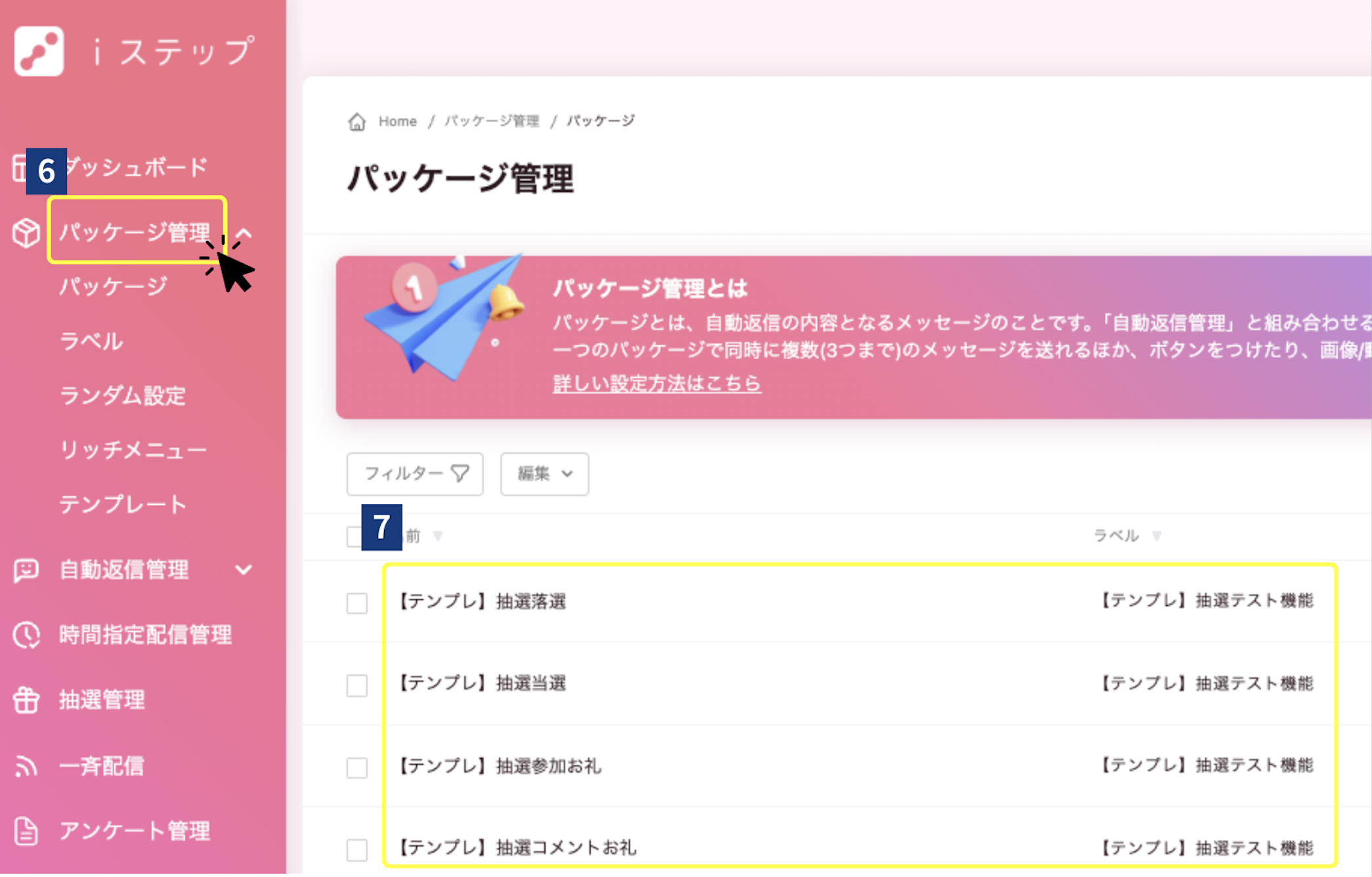This screenshot has height=877, width=1372.
Task: Go to ダッシュボード in sidebar
Action: (x=136, y=167)
